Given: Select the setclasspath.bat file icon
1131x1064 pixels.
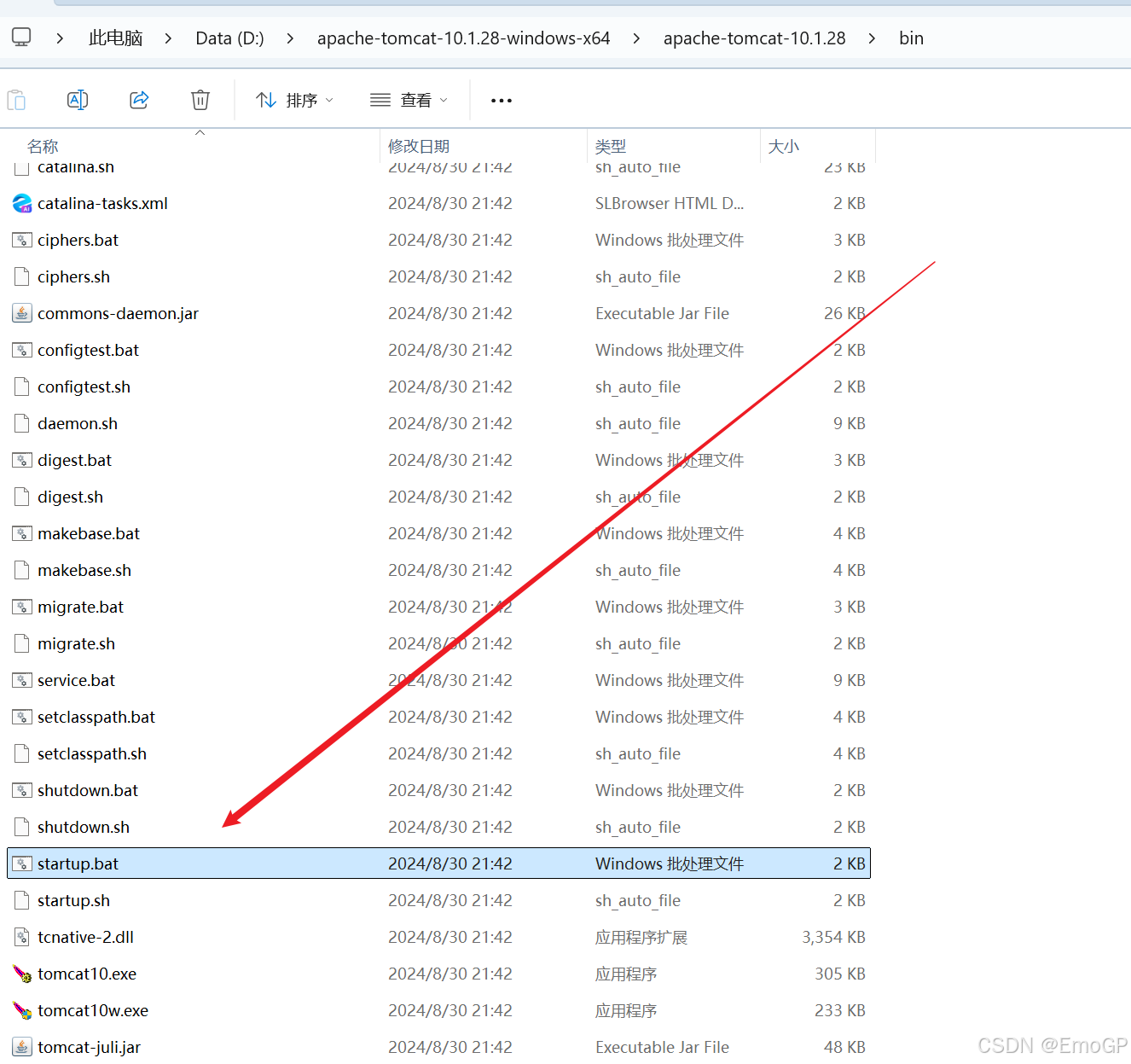Looking at the screenshot, I should pyautogui.click(x=22, y=717).
